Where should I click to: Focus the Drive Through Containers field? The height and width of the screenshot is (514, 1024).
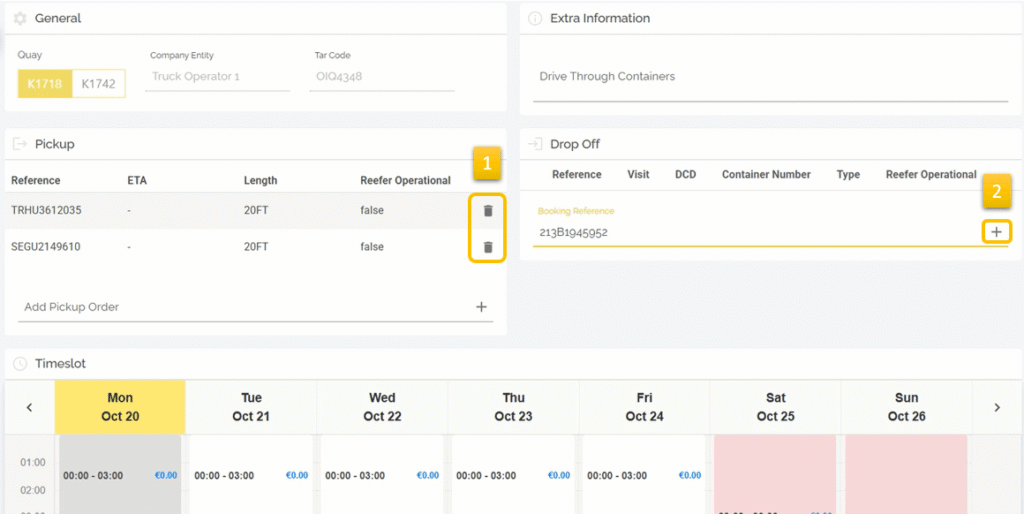coord(769,77)
